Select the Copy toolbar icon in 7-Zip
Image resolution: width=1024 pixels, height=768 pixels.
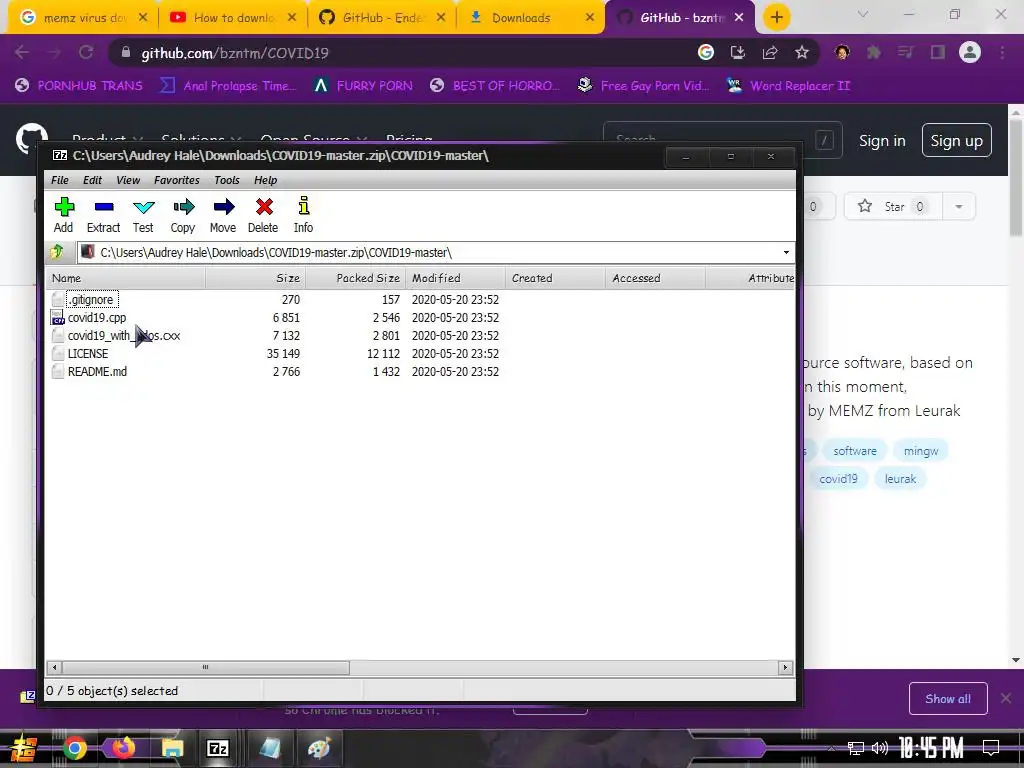183,215
